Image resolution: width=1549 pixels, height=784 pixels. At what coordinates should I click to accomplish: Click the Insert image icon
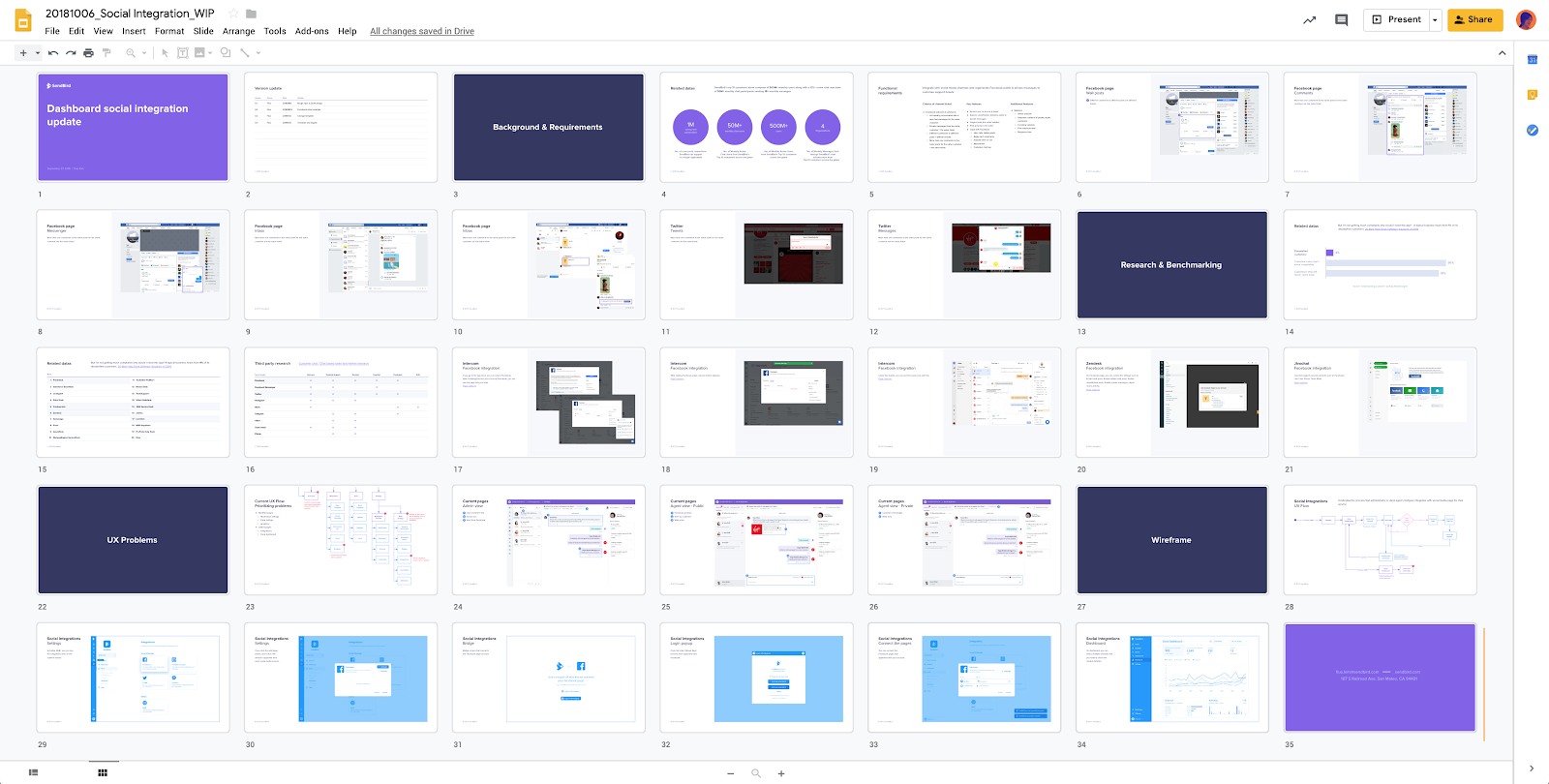coord(199,53)
